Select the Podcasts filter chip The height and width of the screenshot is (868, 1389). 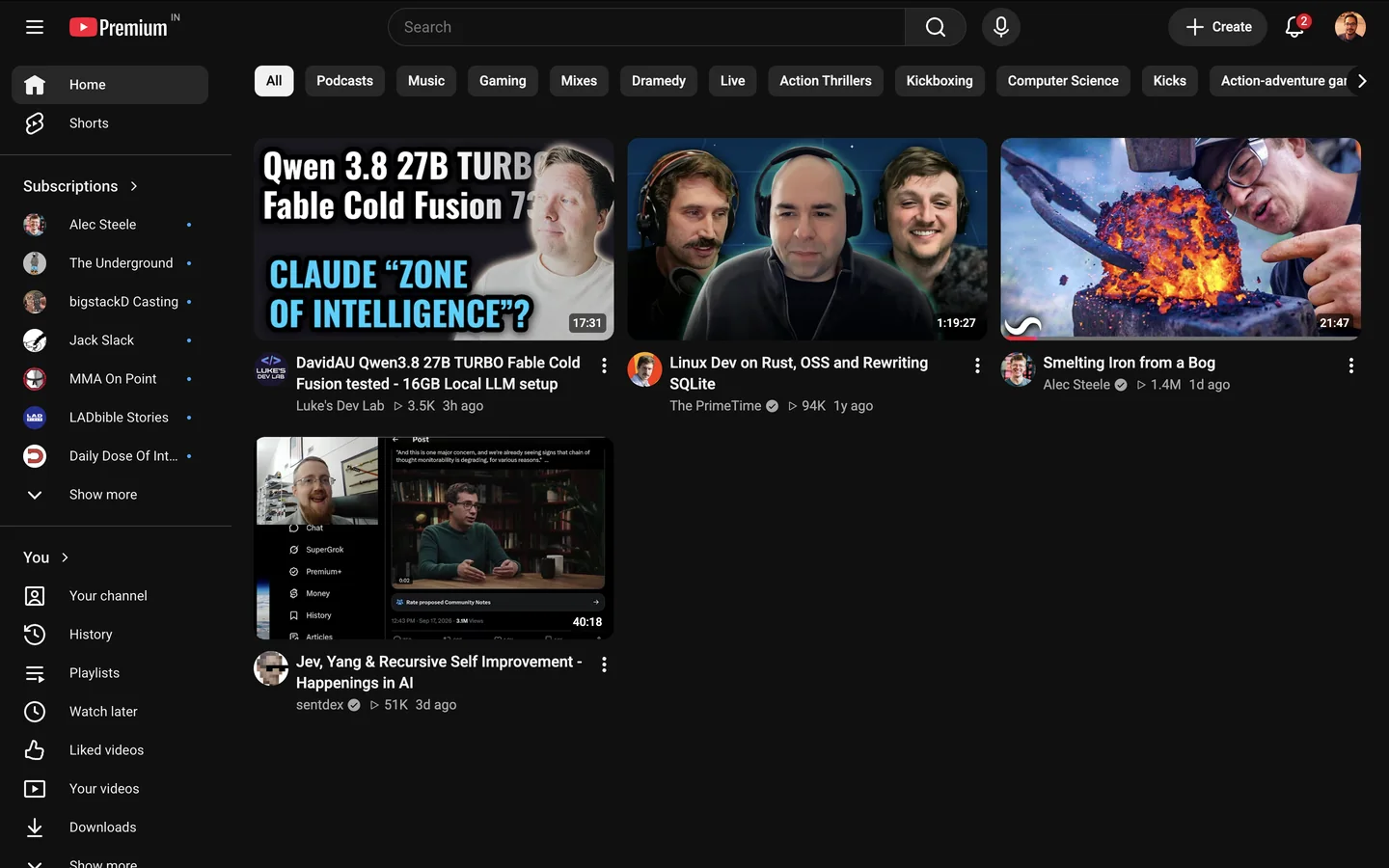click(x=345, y=81)
